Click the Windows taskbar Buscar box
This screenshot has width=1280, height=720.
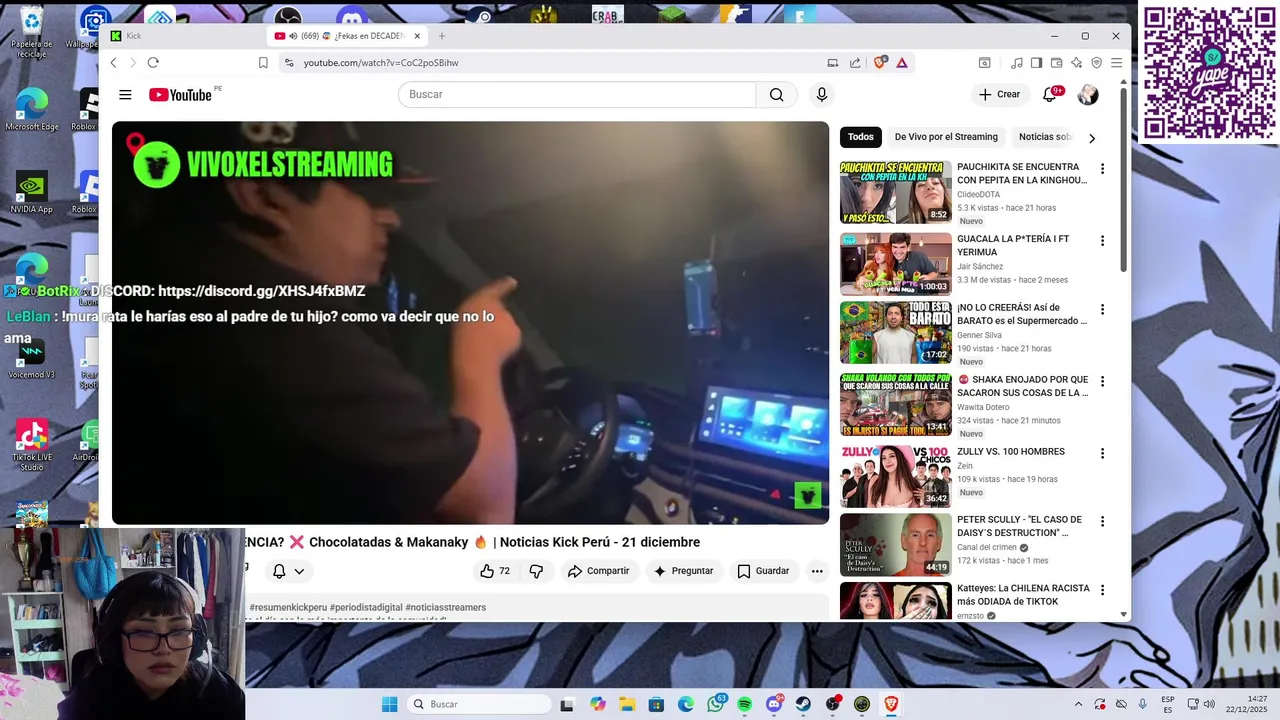(479, 704)
